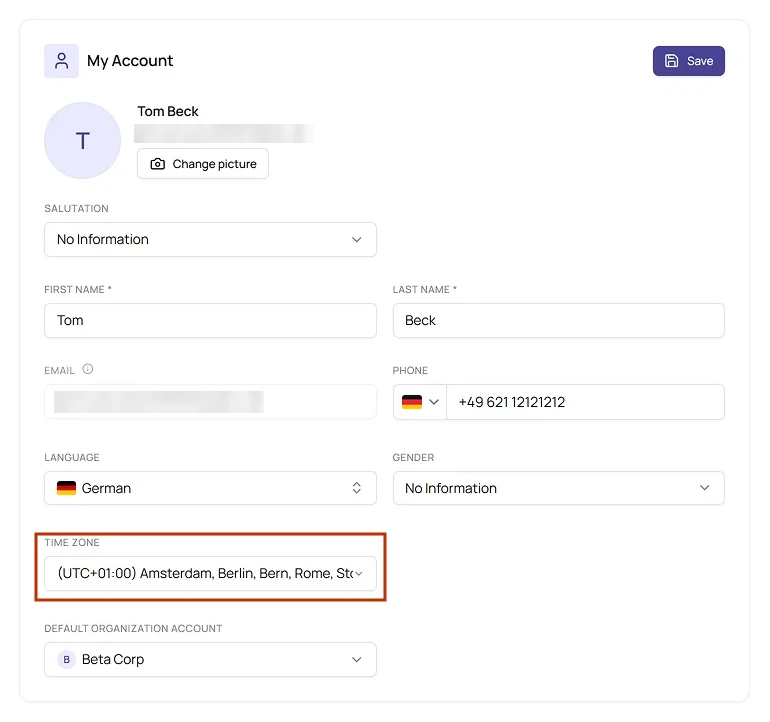
Task: Open the Language dropdown showing German
Action: (210, 488)
